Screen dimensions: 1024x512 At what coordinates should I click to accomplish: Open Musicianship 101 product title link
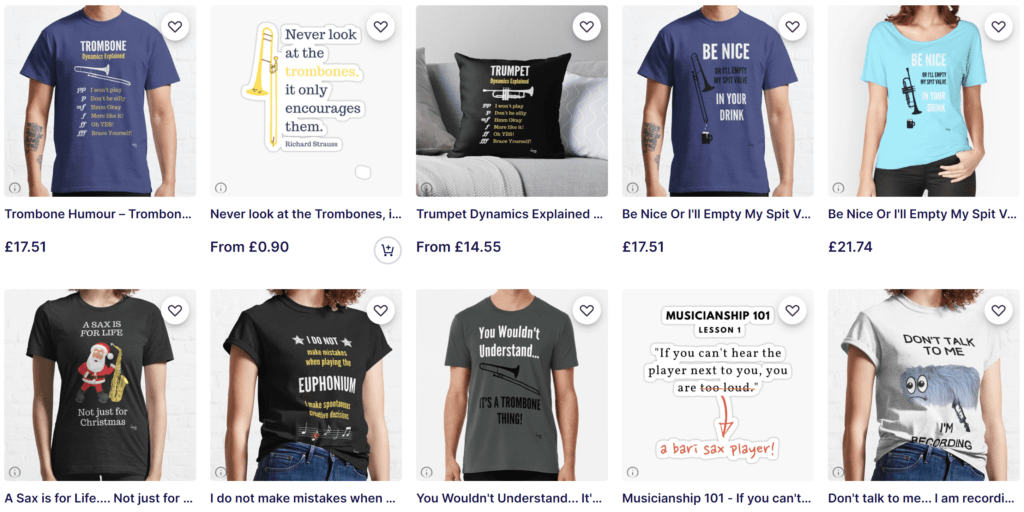pos(717,498)
